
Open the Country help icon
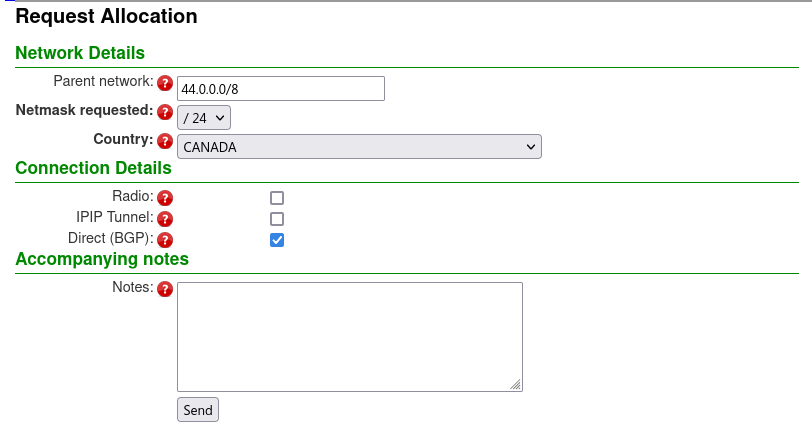165,141
